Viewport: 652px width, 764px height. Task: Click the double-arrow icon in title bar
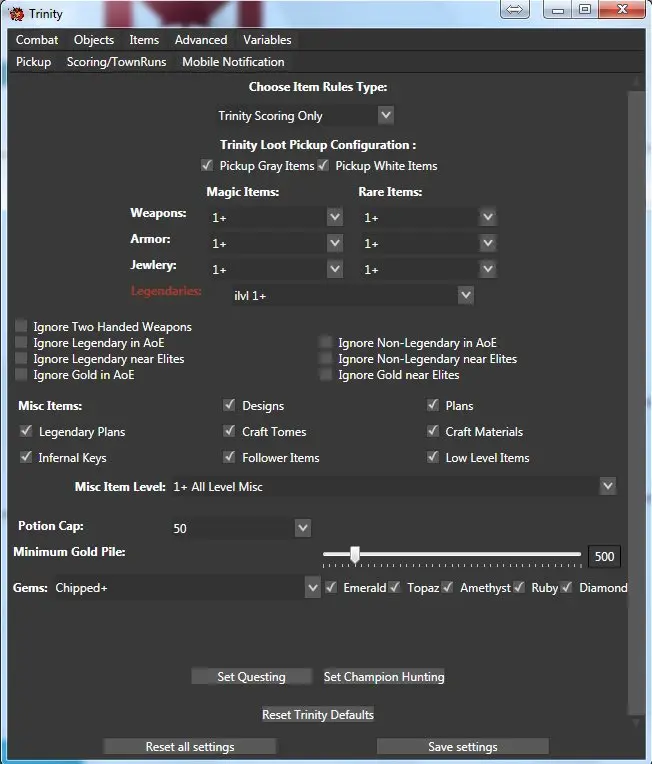pos(514,10)
